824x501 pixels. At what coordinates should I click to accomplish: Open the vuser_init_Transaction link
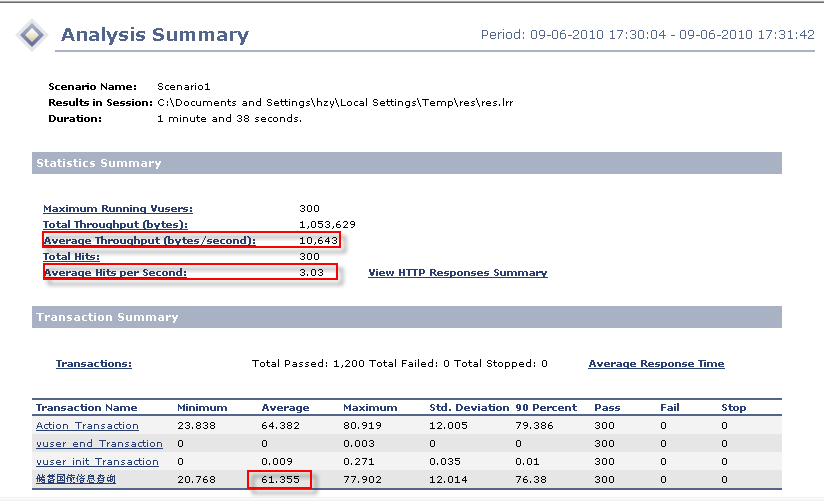tap(97, 462)
